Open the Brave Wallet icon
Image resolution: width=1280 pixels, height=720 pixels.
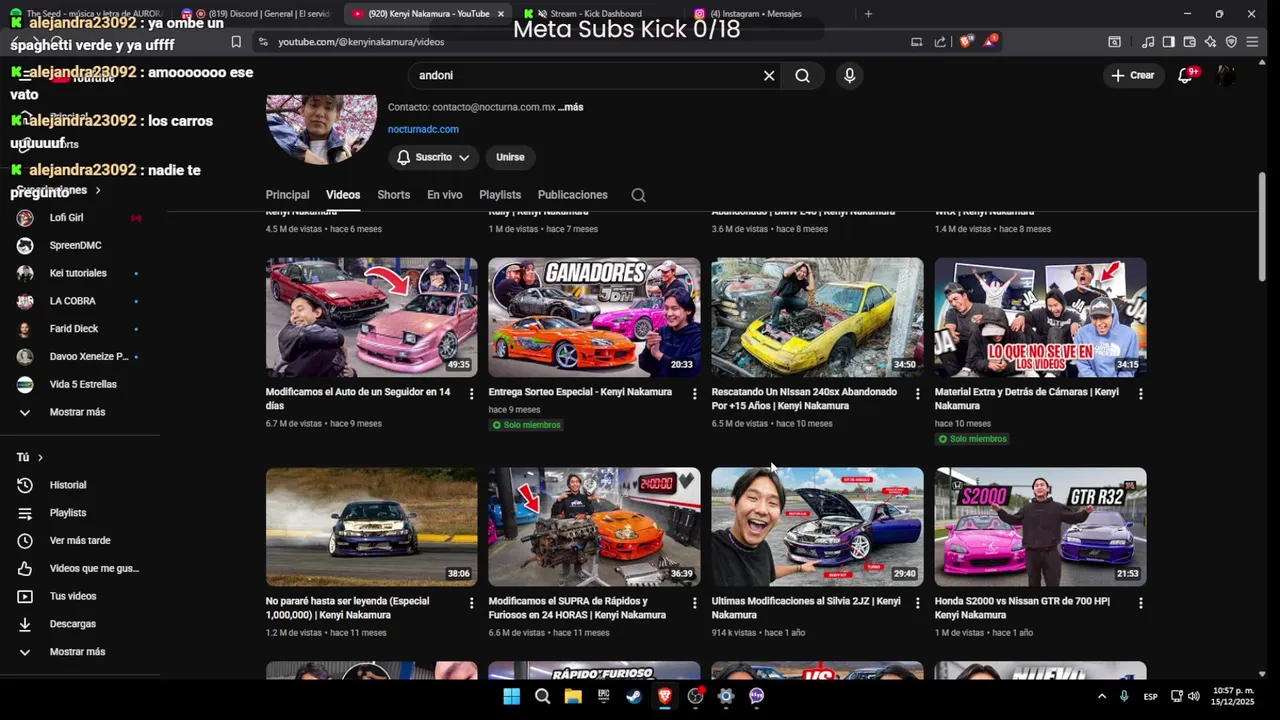[1189, 42]
